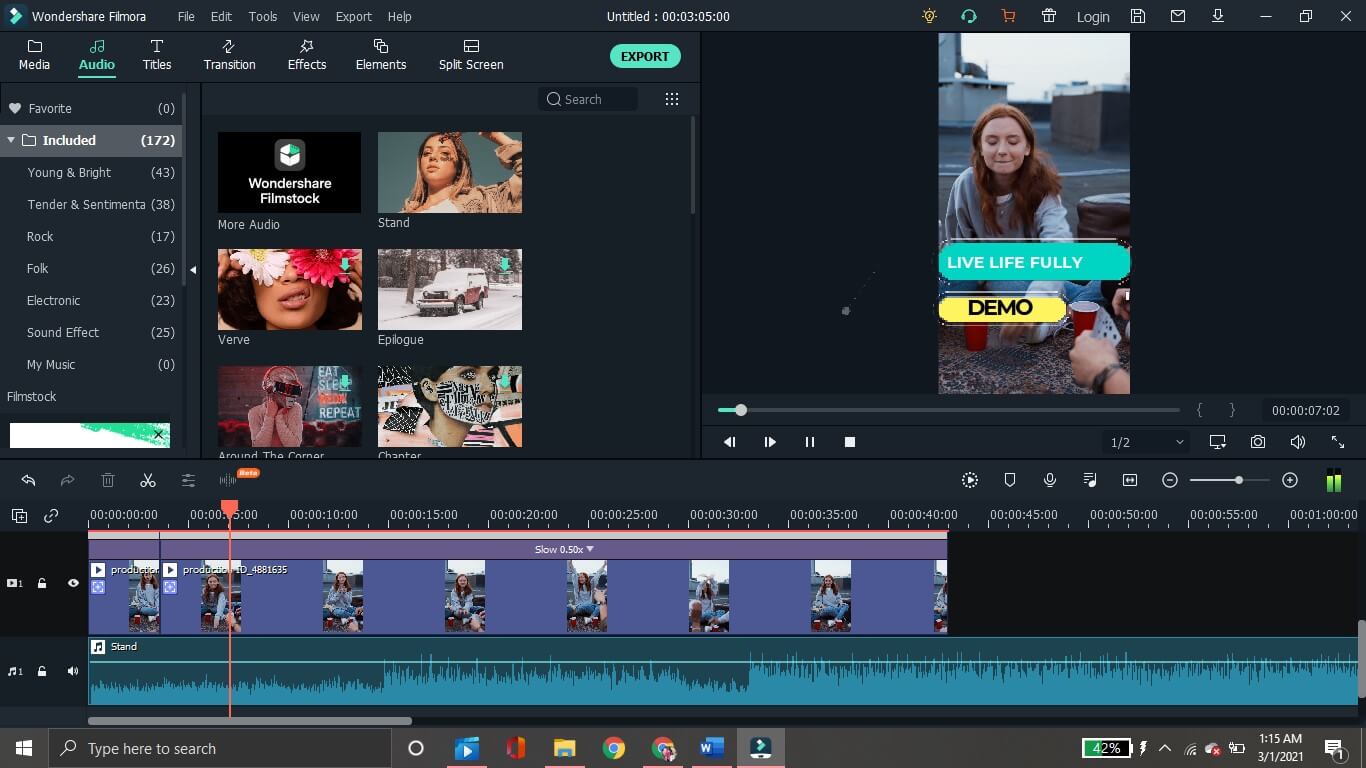
Task: Click the Login link in title bar
Action: coord(1093,17)
